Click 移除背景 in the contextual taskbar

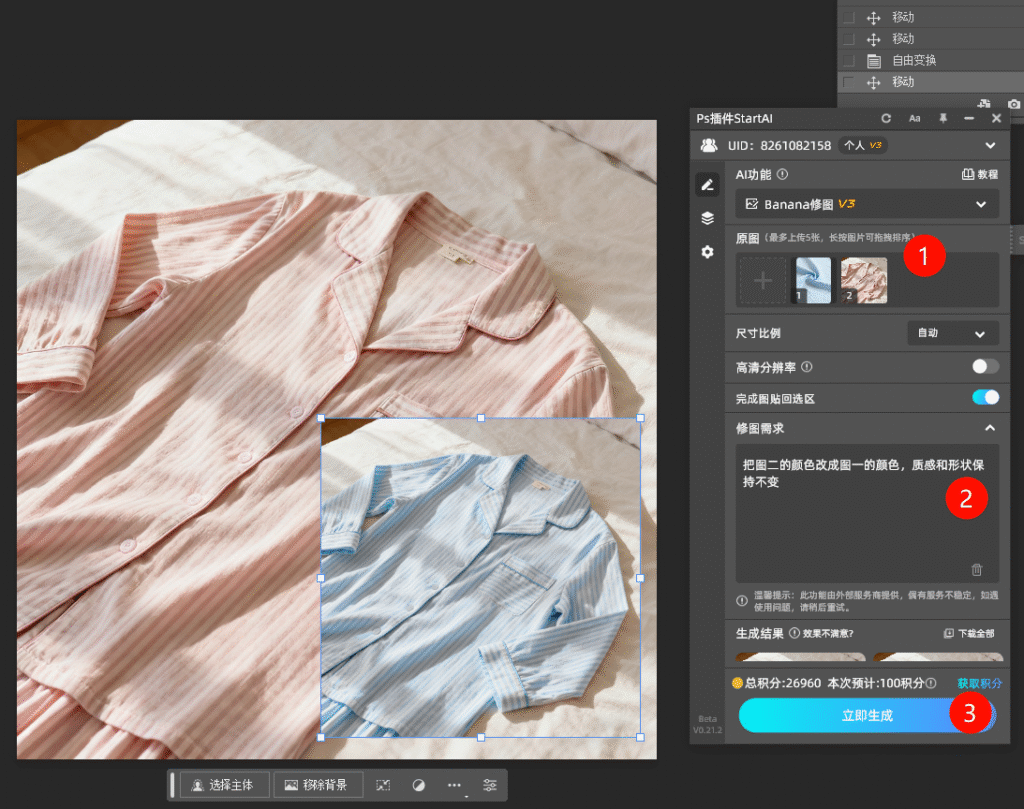(317, 785)
